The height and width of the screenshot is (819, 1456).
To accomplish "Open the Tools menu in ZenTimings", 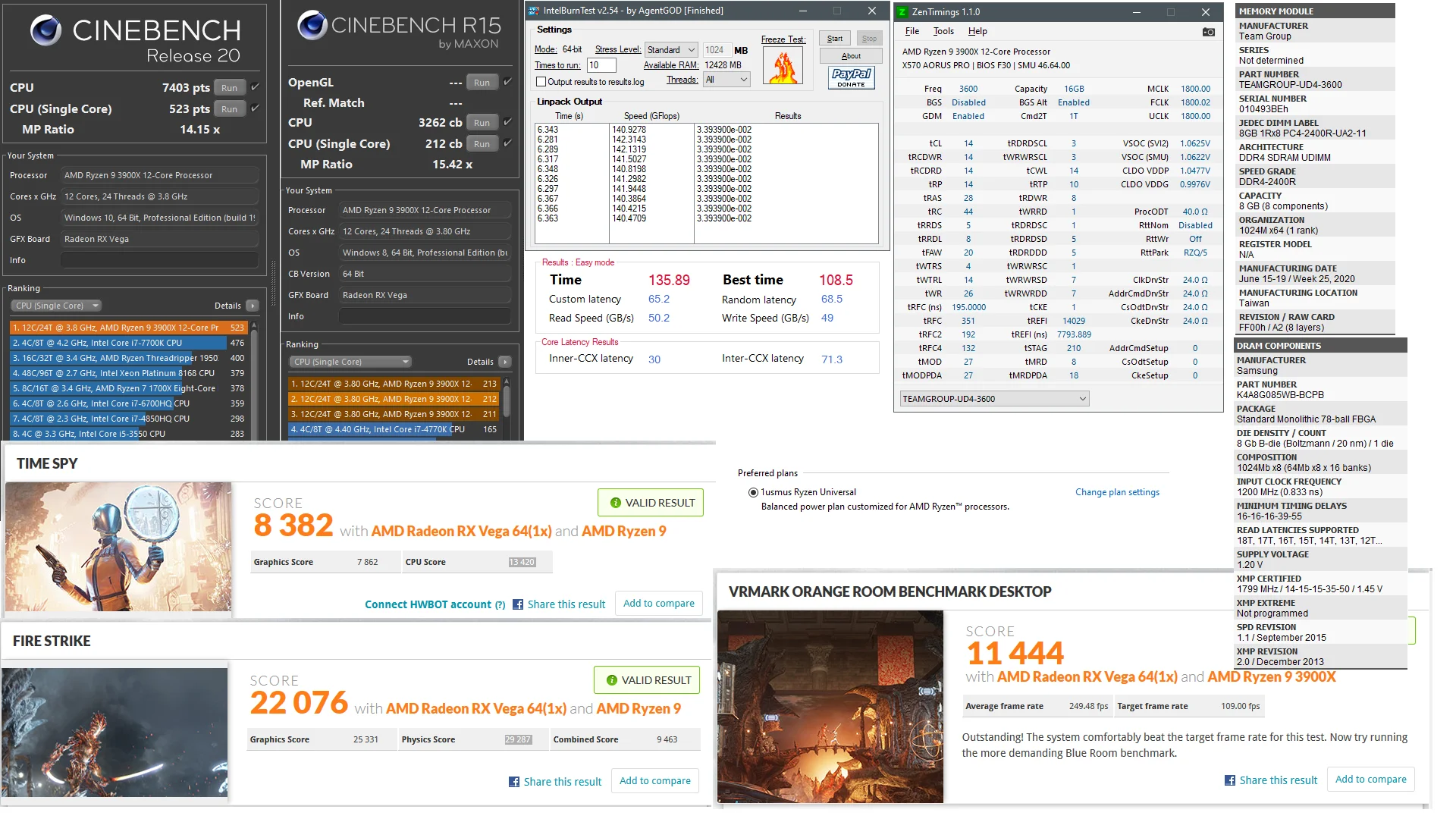I will pyautogui.click(x=943, y=31).
